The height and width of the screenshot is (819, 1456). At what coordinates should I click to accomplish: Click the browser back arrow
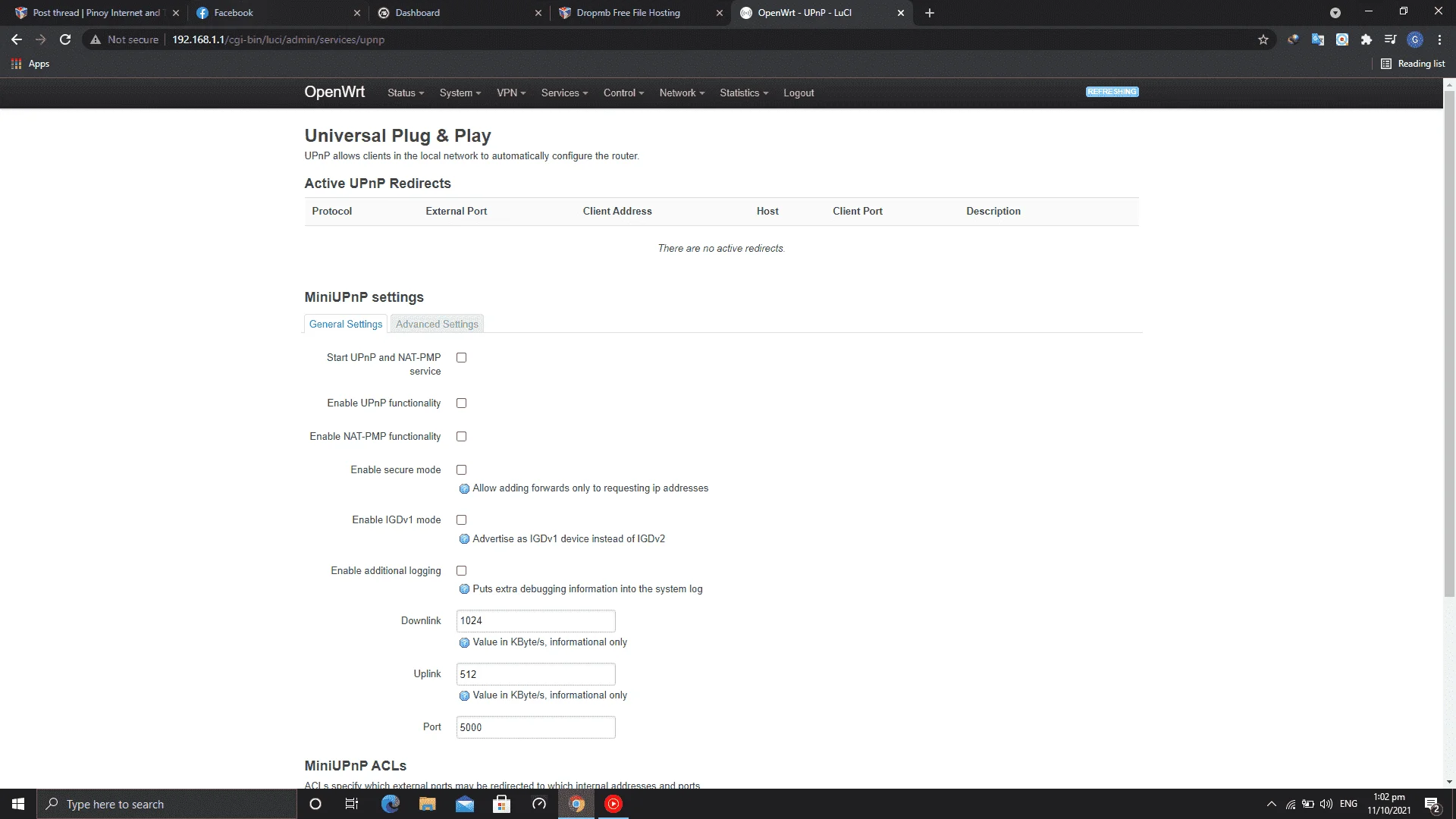(17, 39)
